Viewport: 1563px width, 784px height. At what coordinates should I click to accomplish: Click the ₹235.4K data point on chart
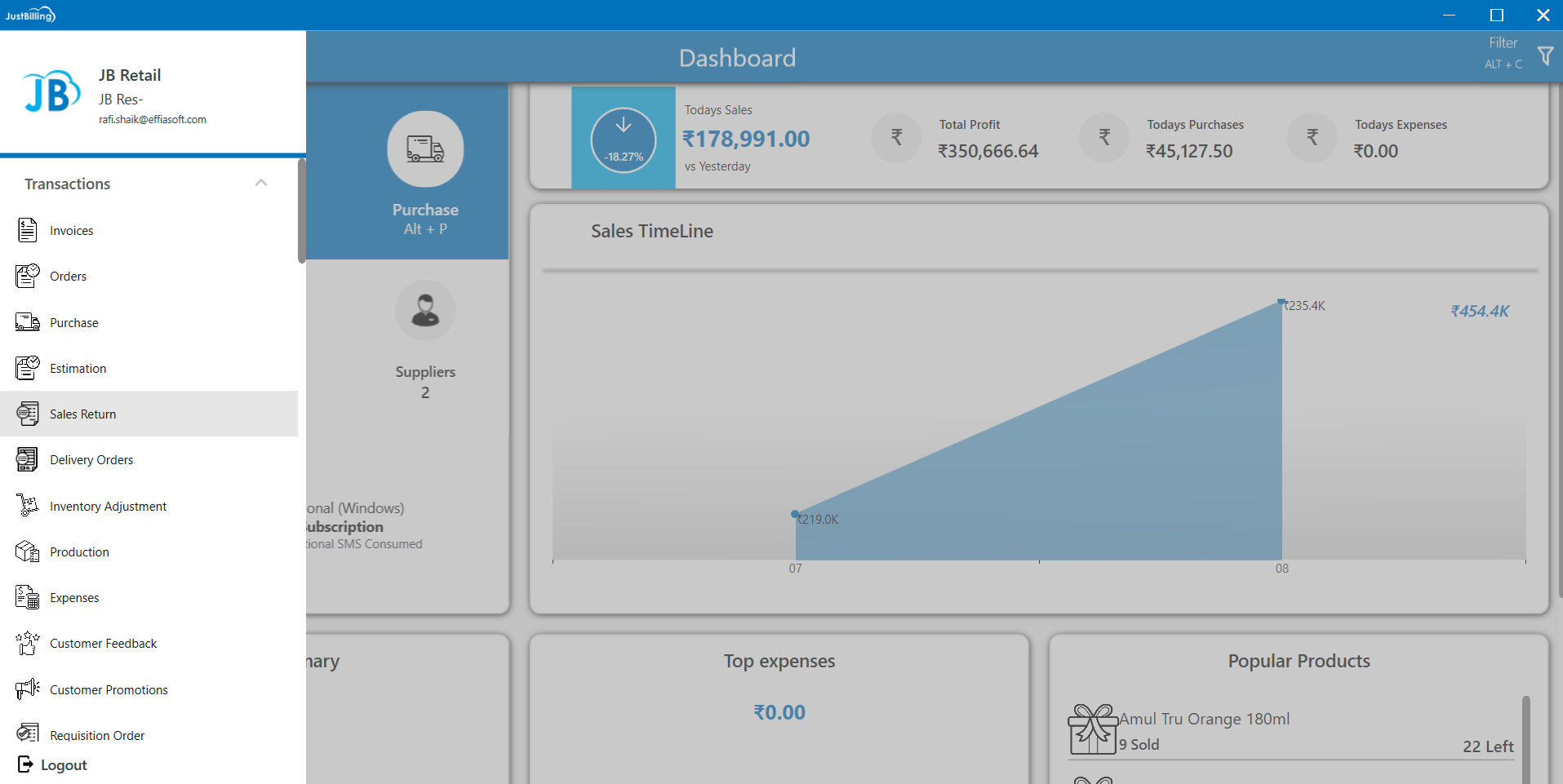click(x=1281, y=302)
